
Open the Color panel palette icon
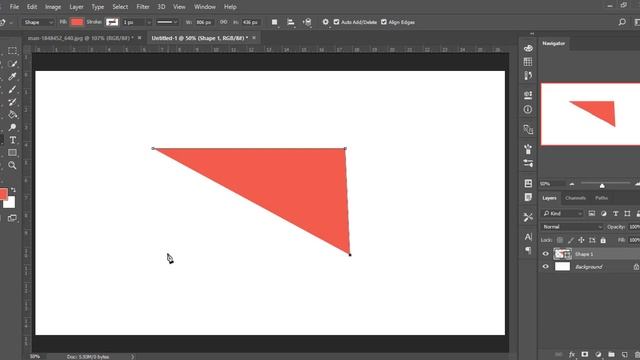pos(528,48)
